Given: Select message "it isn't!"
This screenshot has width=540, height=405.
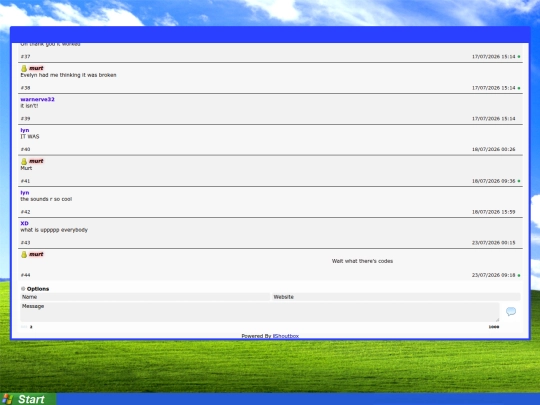Looking at the screenshot, I should (x=29, y=106).
